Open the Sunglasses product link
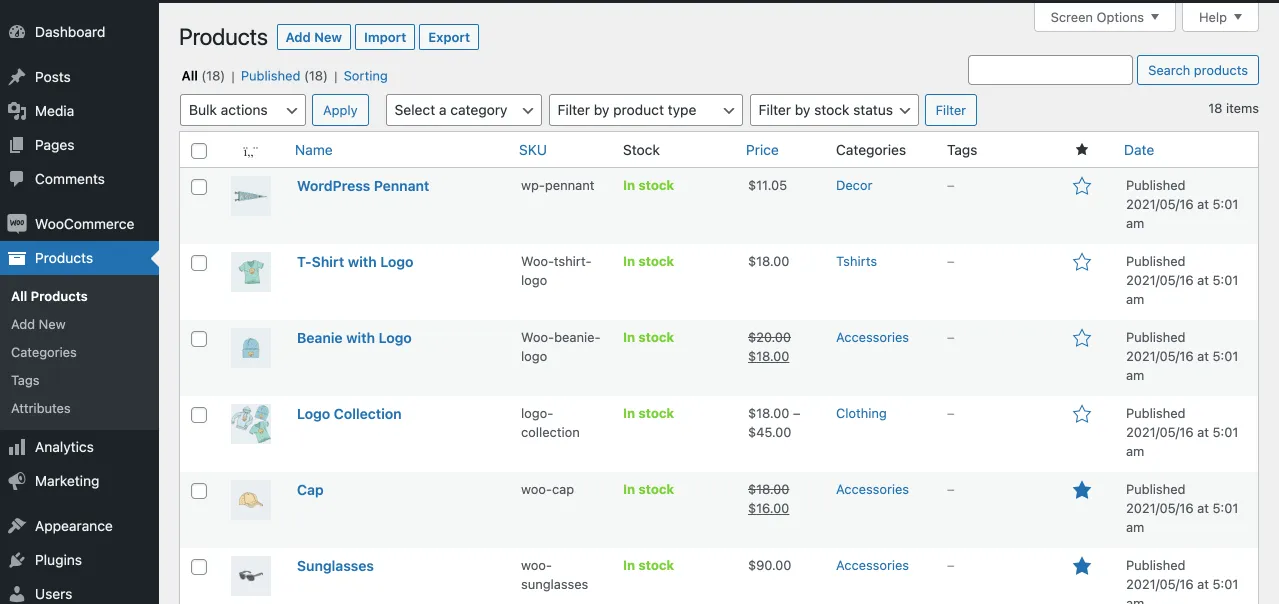Image resolution: width=1279 pixels, height=604 pixels. pyautogui.click(x=335, y=566)
